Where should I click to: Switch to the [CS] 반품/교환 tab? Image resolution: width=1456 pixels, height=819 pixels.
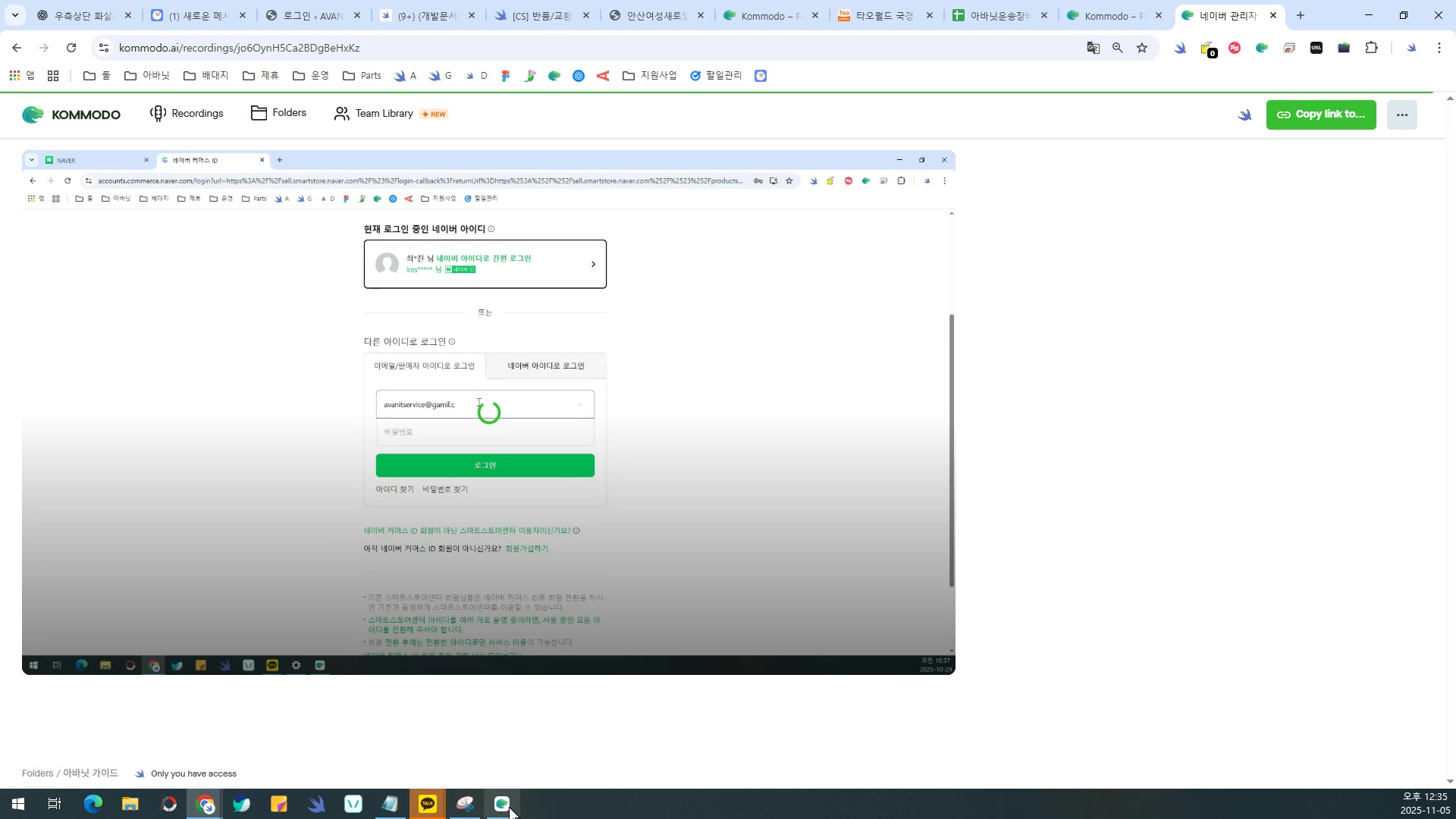pyautogui.click(x=541, y=16)
